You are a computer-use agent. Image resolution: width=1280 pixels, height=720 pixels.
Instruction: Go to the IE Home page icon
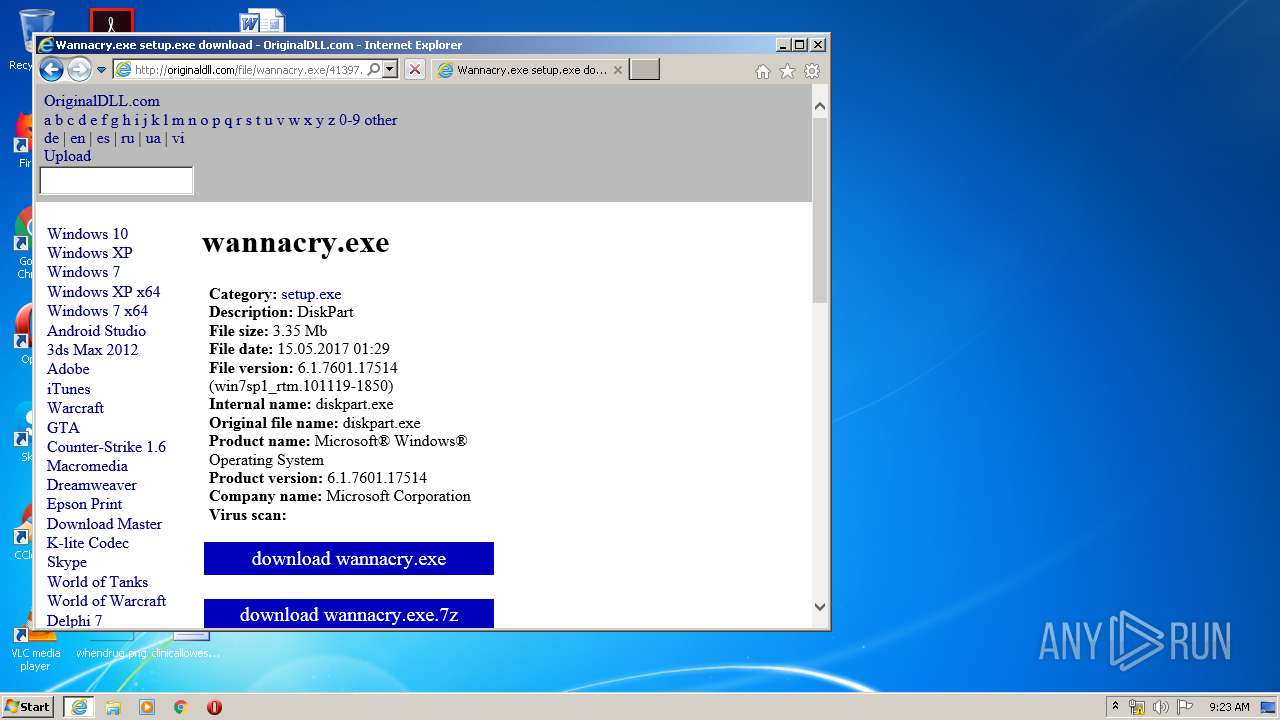coord(763,71)
